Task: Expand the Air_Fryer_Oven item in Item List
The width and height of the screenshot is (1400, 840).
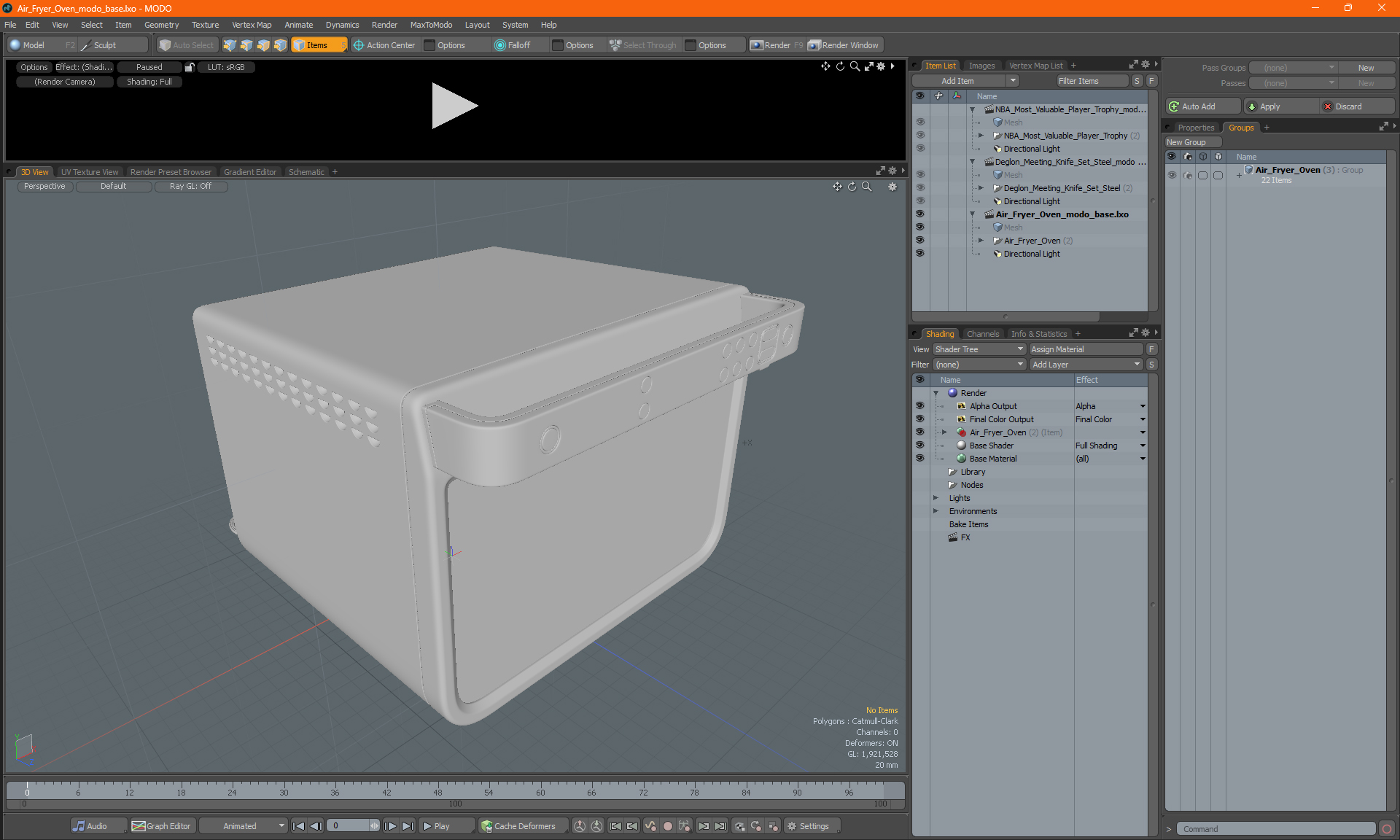Action: tap(981, 241)
